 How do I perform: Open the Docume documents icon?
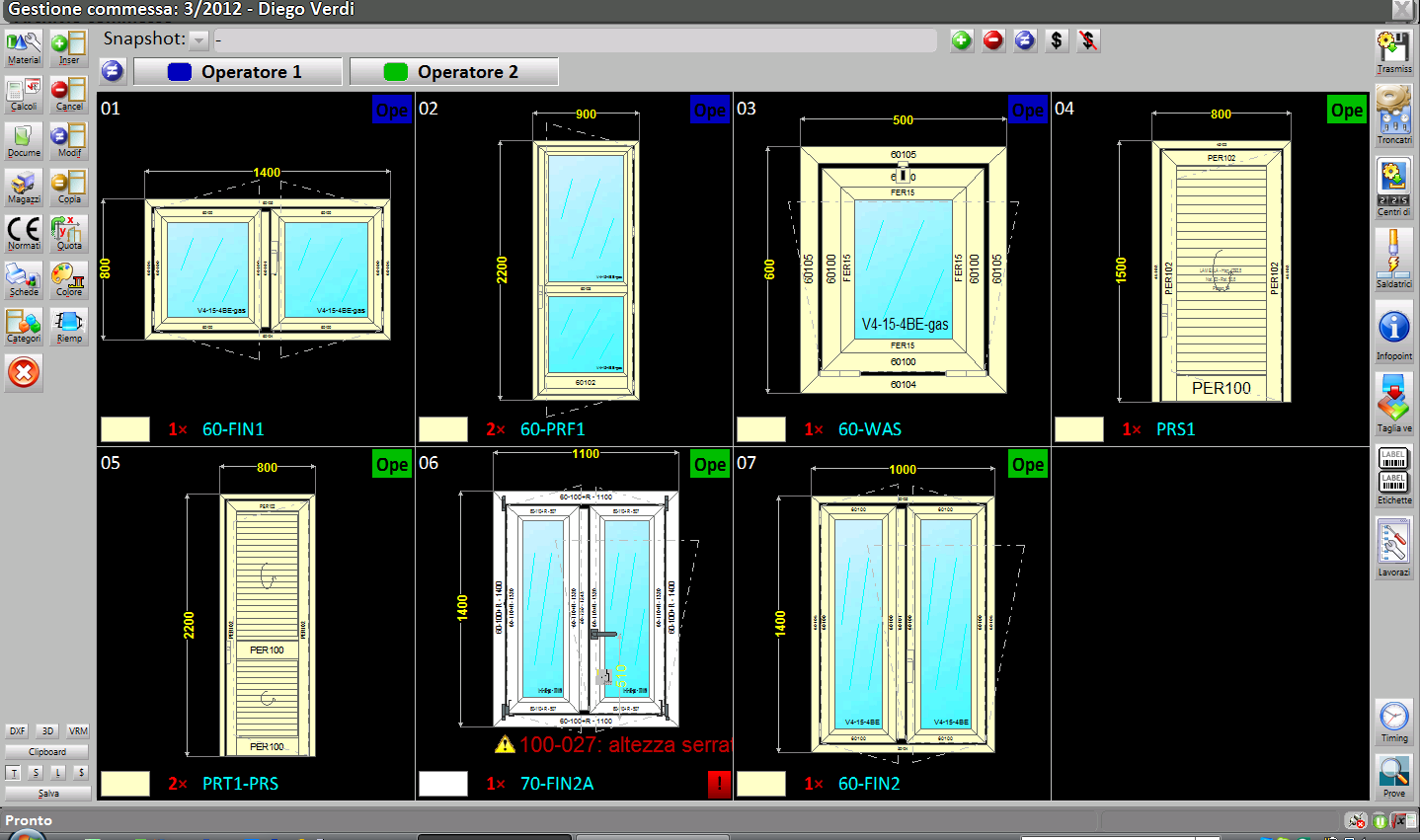tap(24, 141)
